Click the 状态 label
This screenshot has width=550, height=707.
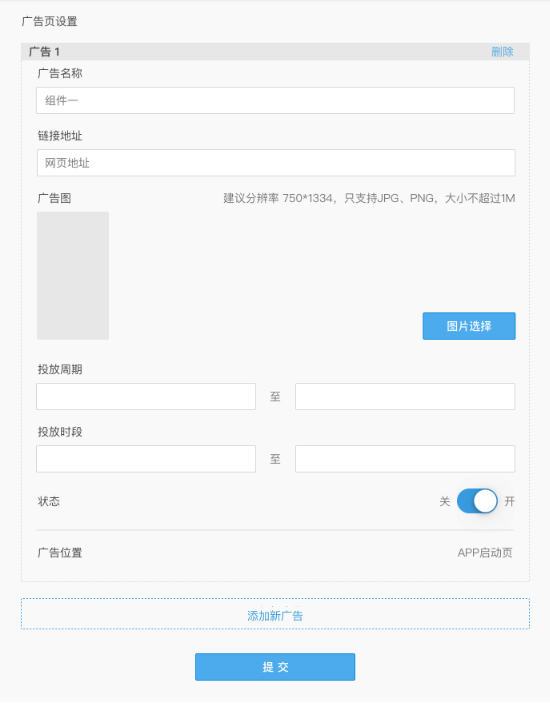49,501
